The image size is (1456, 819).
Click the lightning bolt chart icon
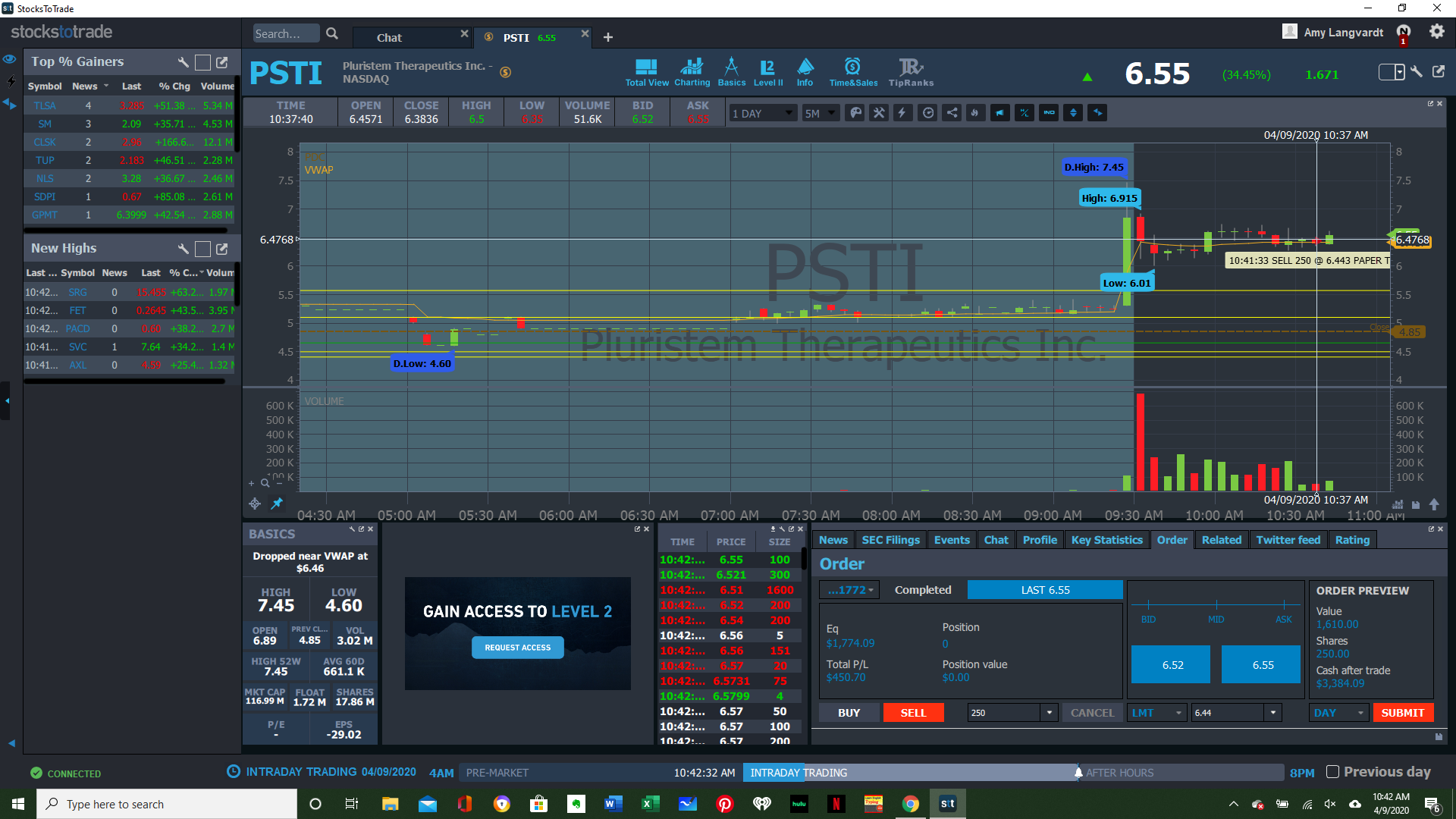(902, 113)
